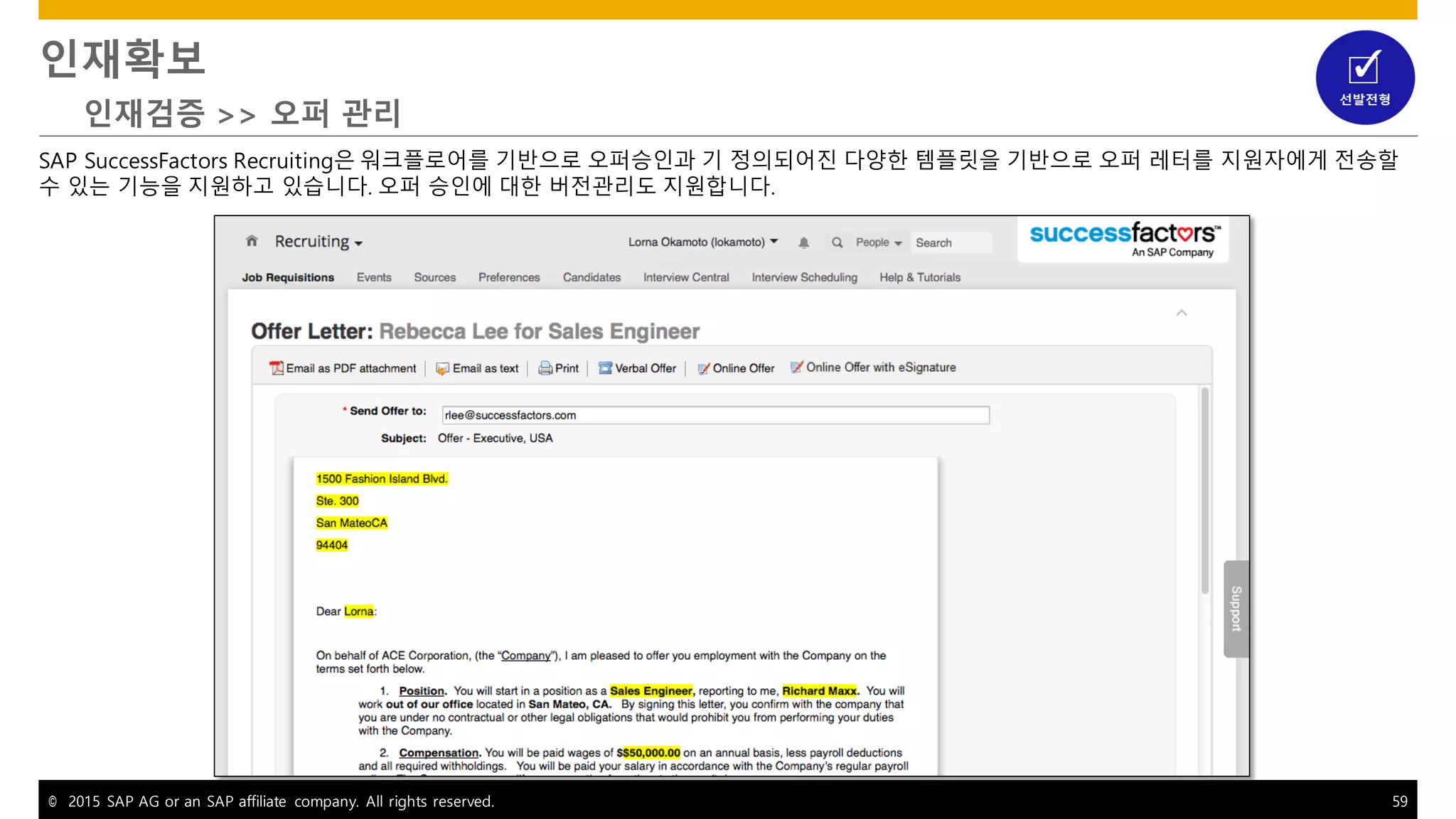Choose Email as text option
This screenshot has width=1456, height=819.
pos(486,368)
